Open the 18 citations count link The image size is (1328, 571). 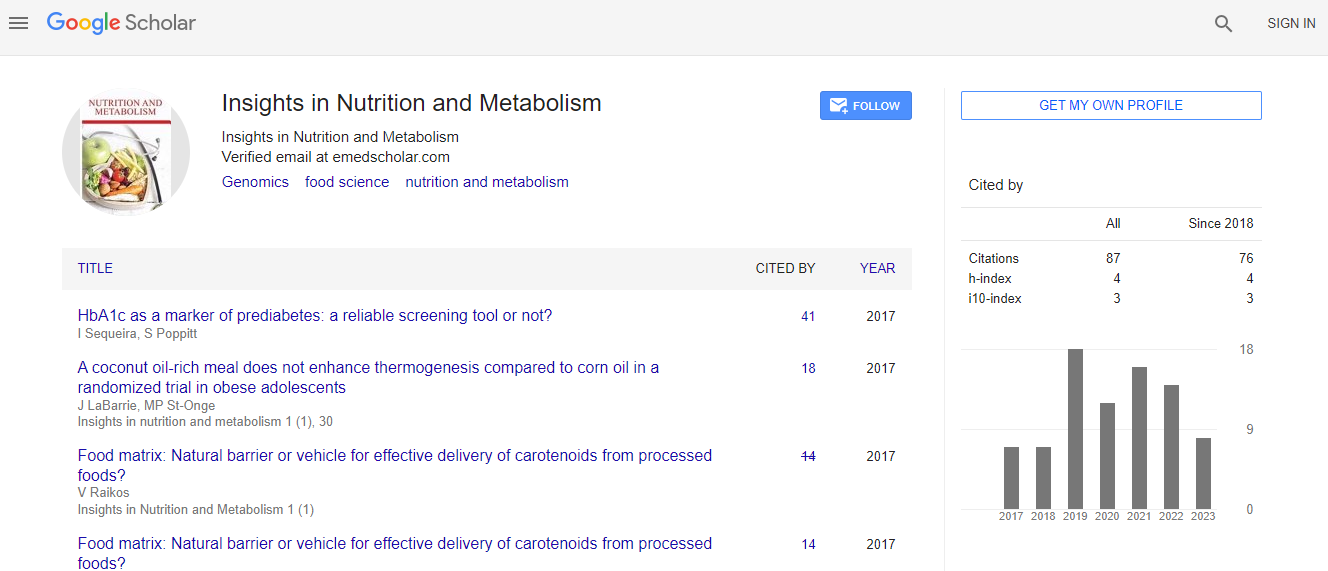click(808, 368)
